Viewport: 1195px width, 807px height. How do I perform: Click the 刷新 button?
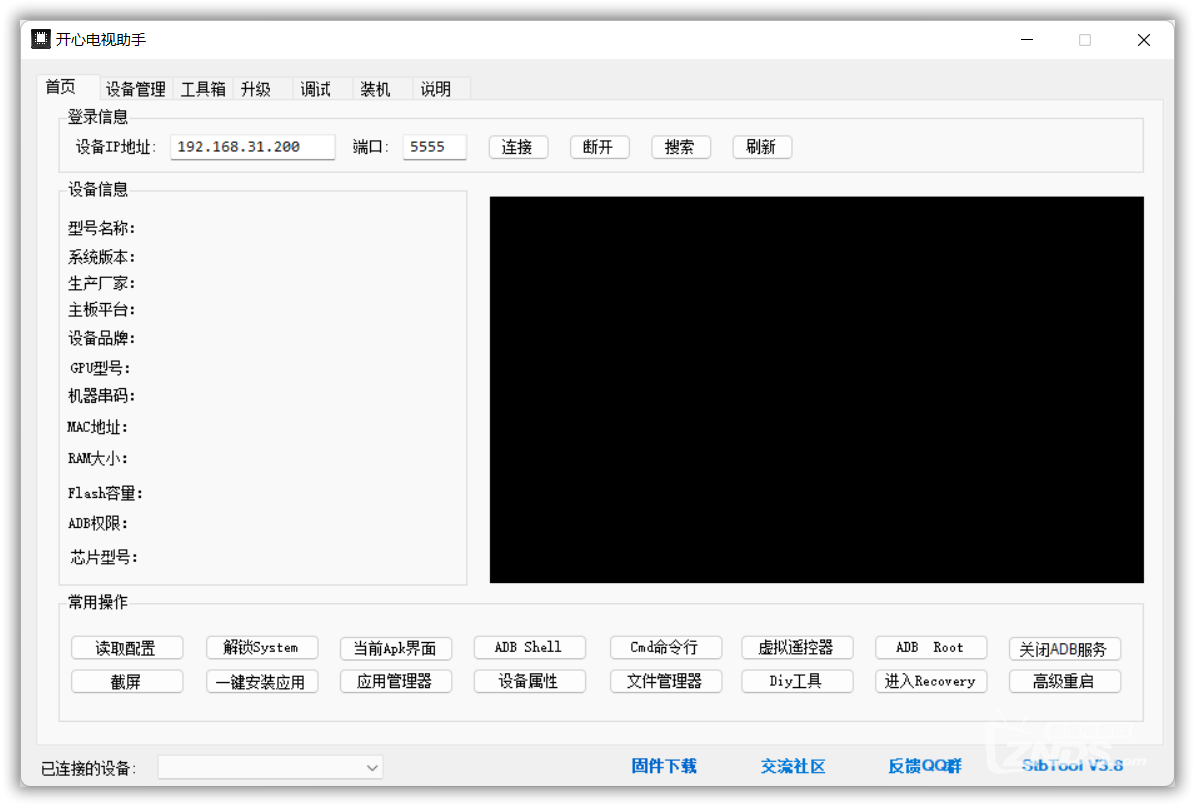(762, 147)
